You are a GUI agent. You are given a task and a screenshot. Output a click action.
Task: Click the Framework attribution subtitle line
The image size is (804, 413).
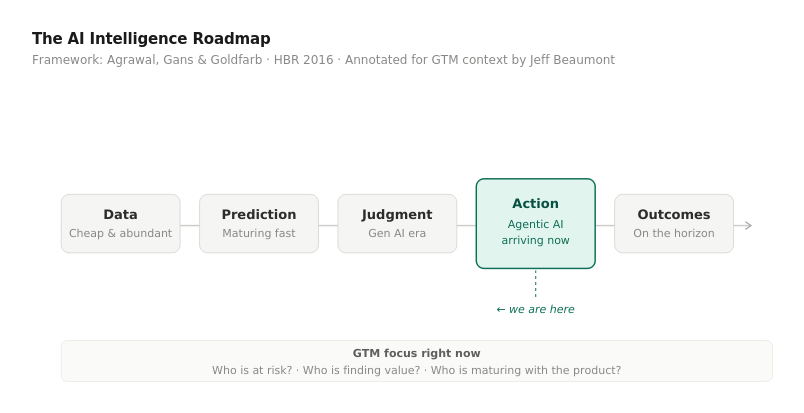(x=323, y=60)
